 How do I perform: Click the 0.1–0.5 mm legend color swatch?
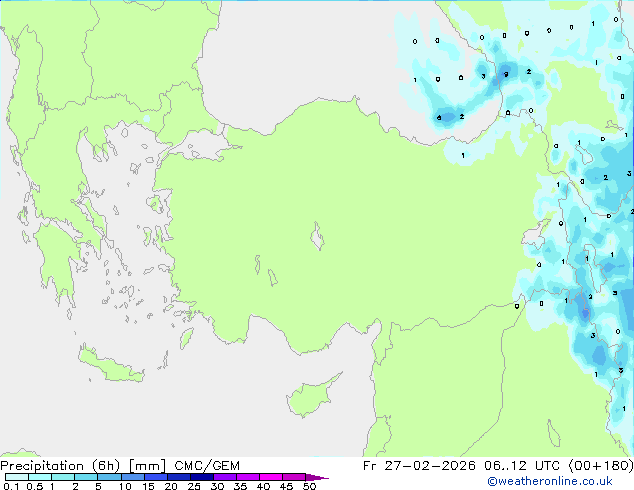17,477
